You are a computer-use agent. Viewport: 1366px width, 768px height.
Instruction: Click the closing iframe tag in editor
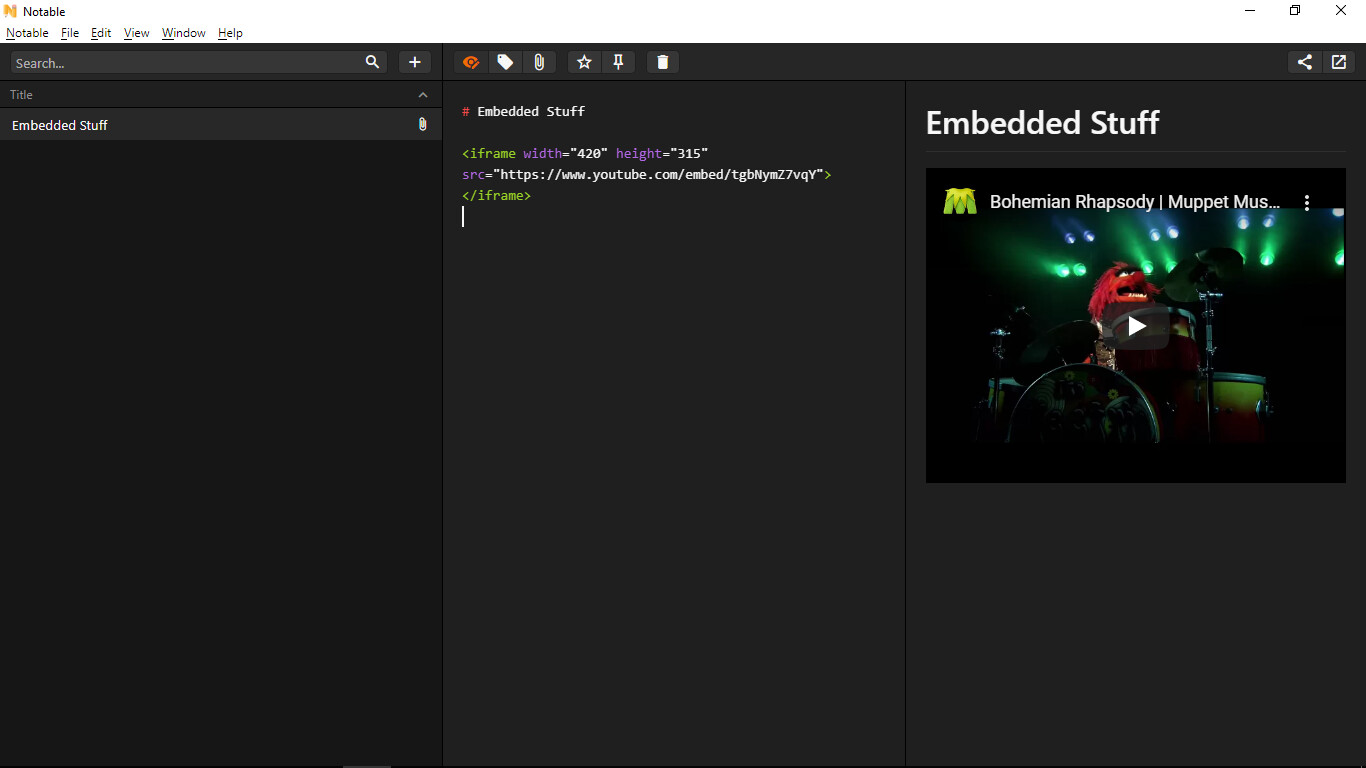tap(496, 195)
